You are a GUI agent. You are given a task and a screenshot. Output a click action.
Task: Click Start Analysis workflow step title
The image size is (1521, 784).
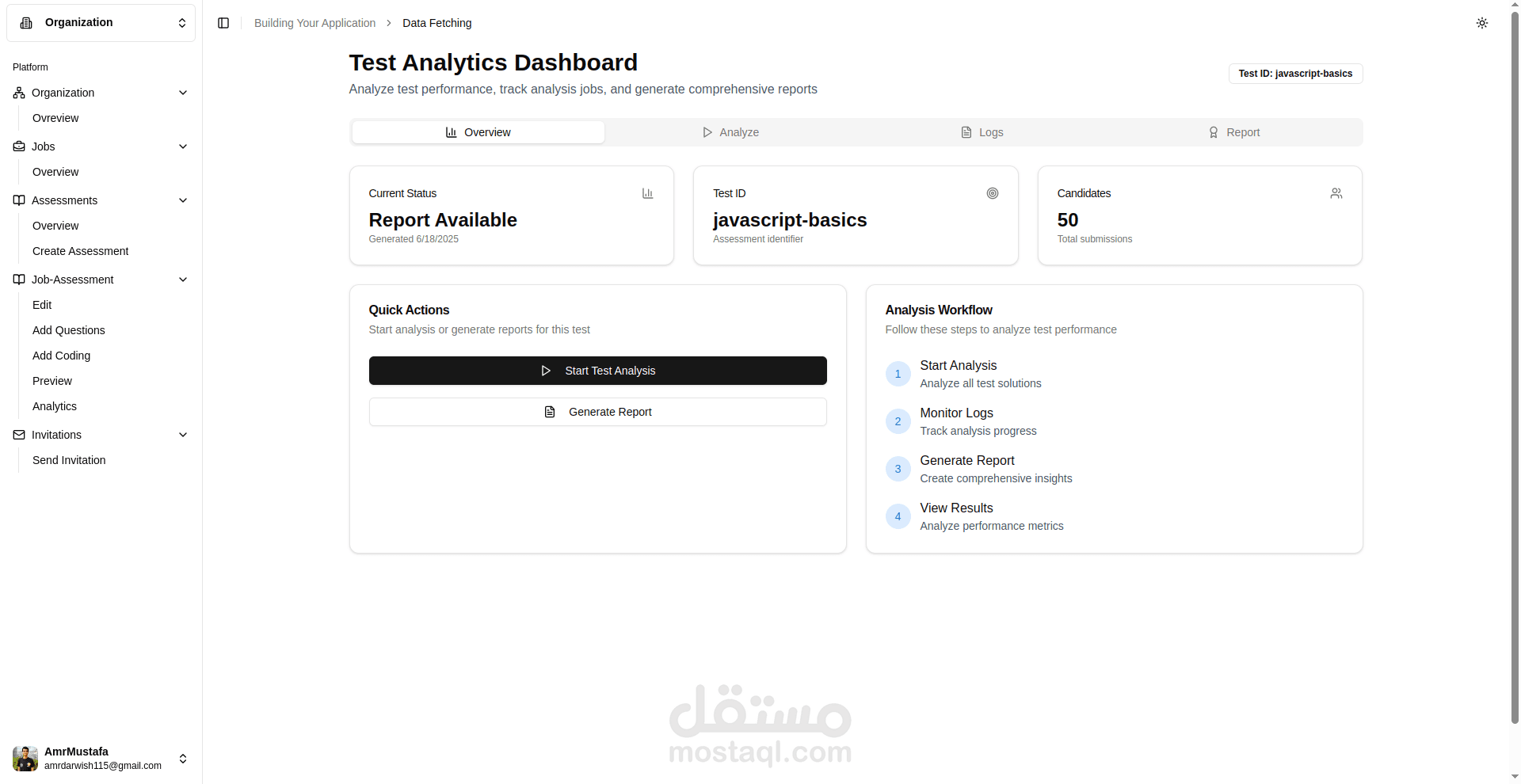coord(958,365)
